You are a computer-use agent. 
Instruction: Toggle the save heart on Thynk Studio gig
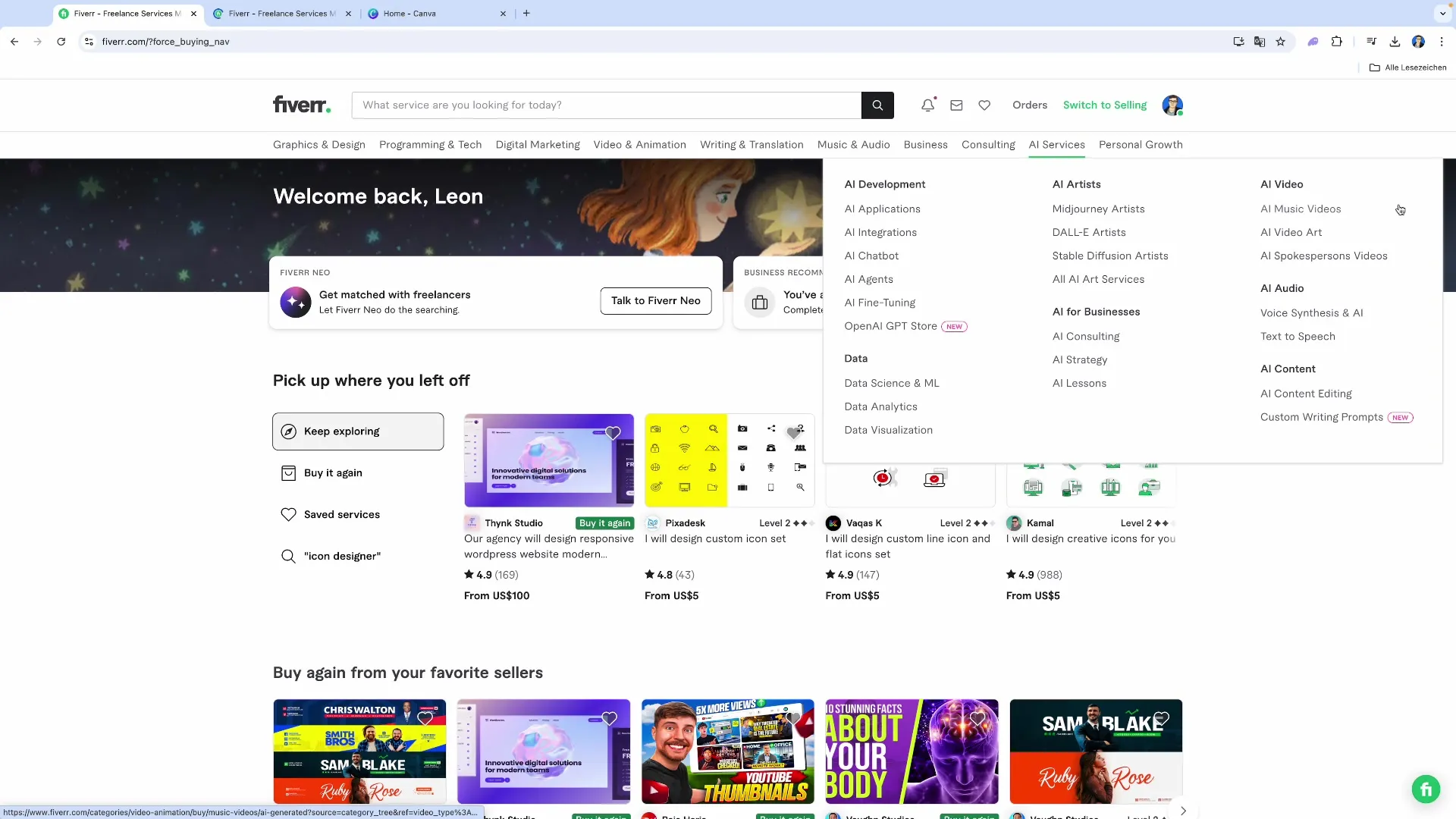coord(613,432)
